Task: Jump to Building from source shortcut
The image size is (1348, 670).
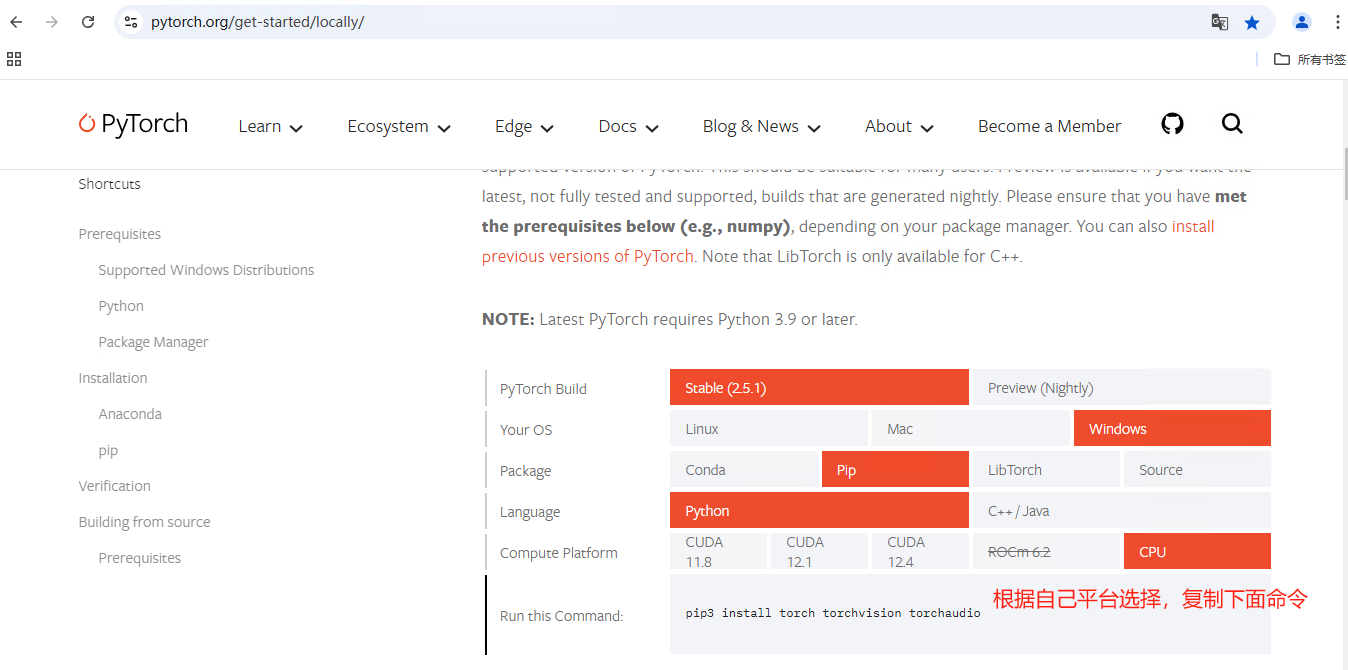Action: [x=144, y=522]
